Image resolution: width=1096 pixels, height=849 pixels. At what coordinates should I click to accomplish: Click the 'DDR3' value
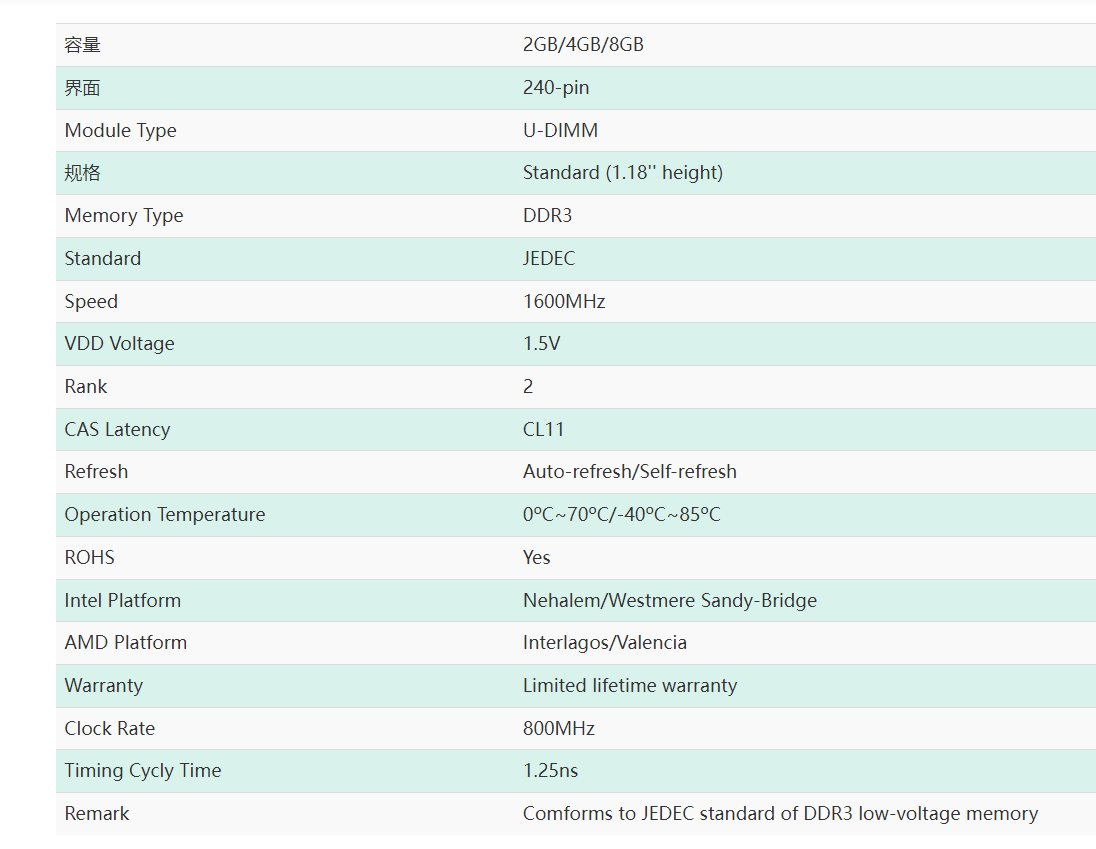547,215
